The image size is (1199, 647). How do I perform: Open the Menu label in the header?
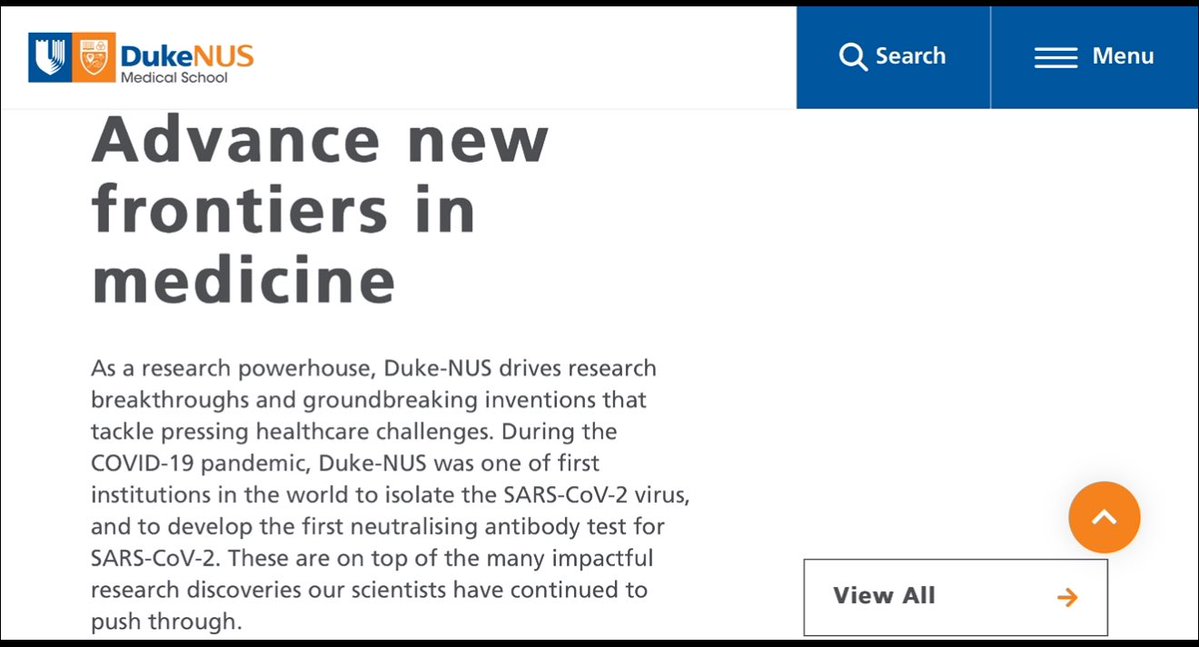(1123, 56)
